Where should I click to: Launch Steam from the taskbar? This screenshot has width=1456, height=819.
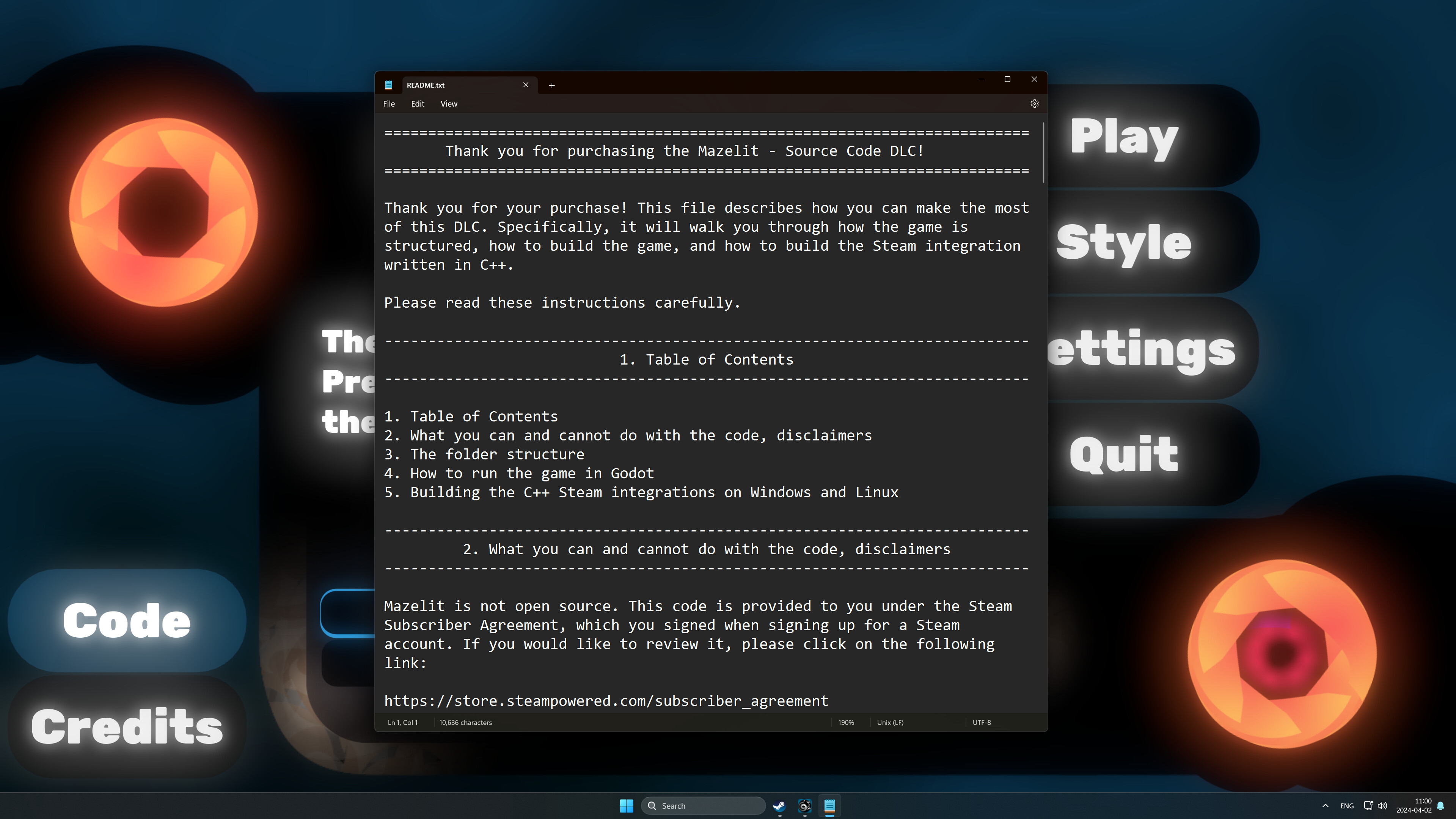[x=779, y=805]
